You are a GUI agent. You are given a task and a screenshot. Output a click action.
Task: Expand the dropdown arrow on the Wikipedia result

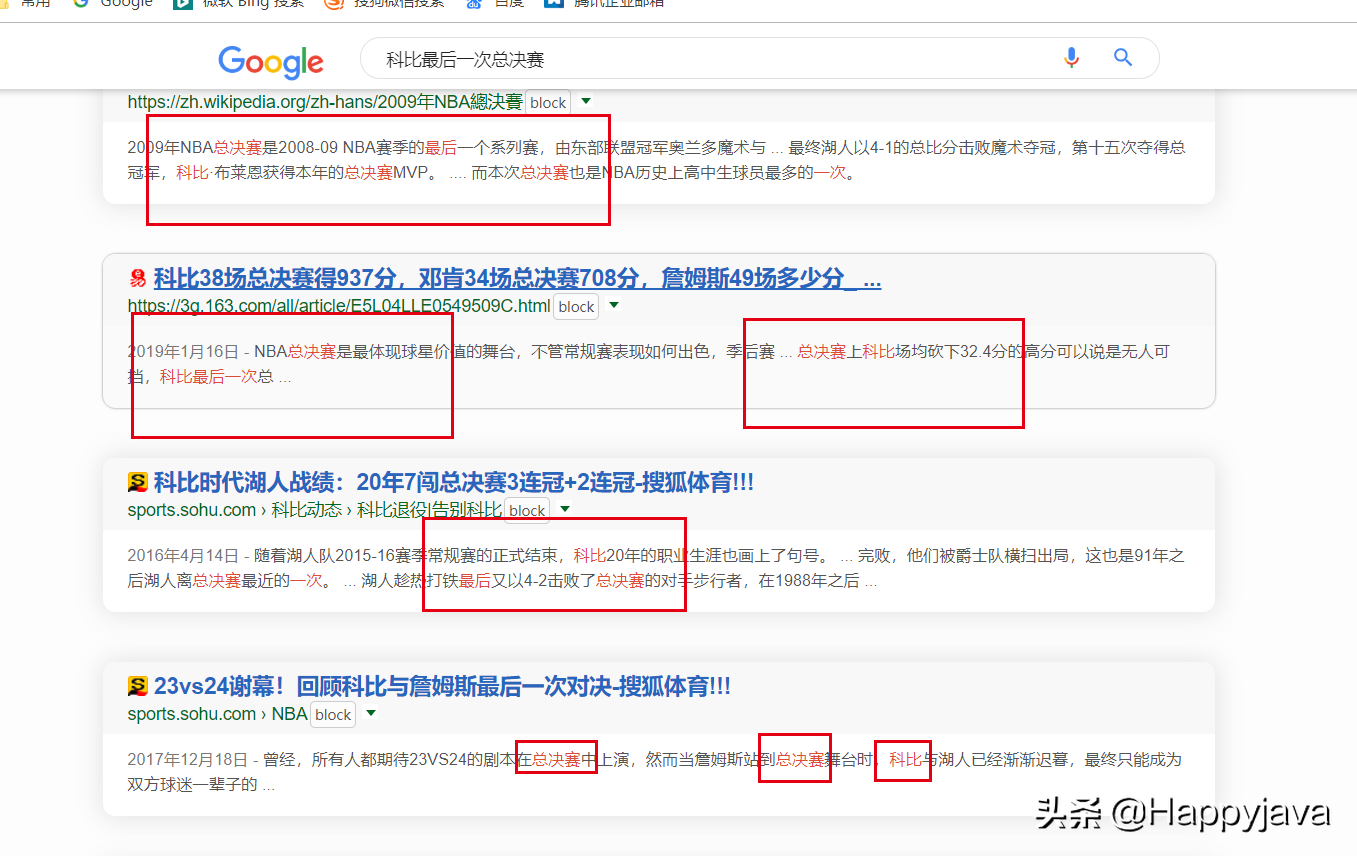[587, 102]
